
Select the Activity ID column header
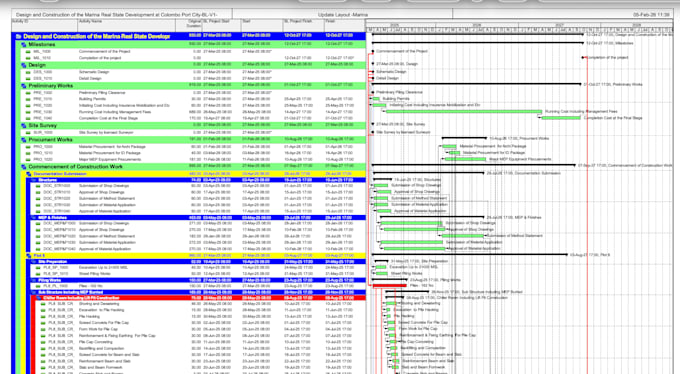44,25
